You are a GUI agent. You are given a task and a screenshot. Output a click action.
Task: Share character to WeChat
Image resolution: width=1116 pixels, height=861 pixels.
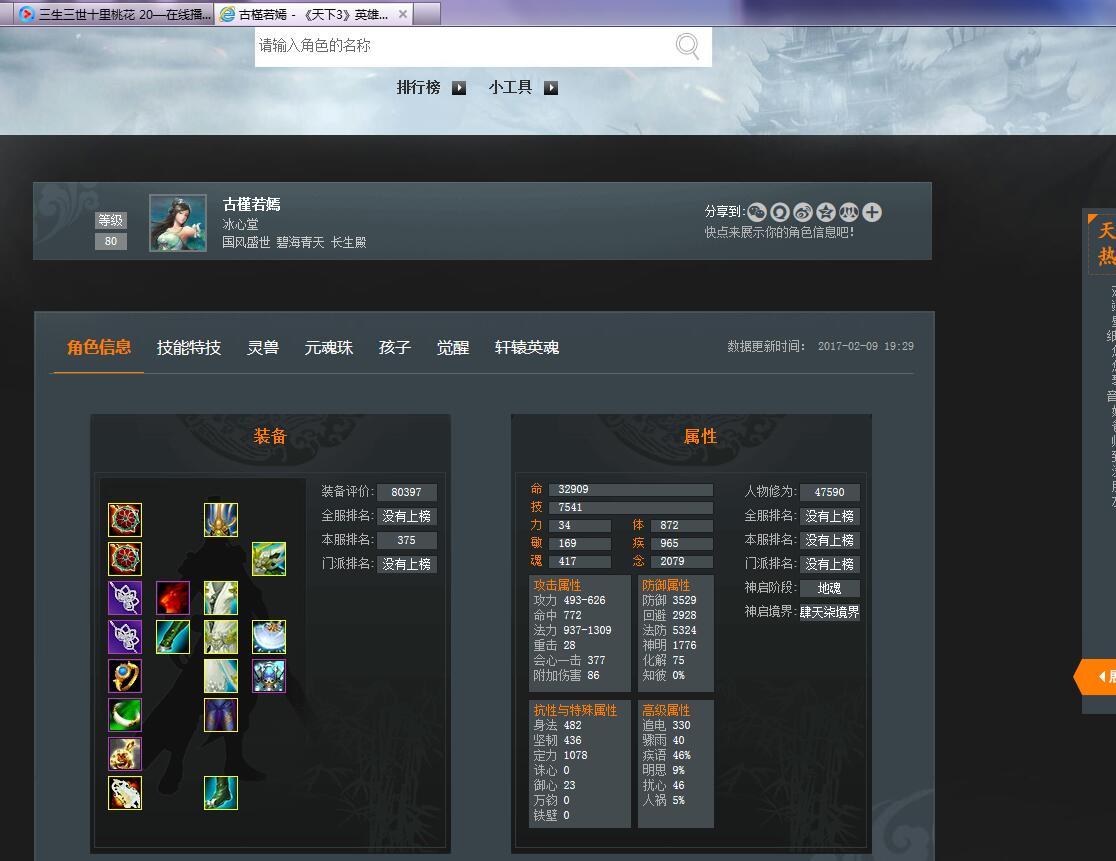click(x=757, y=212)
